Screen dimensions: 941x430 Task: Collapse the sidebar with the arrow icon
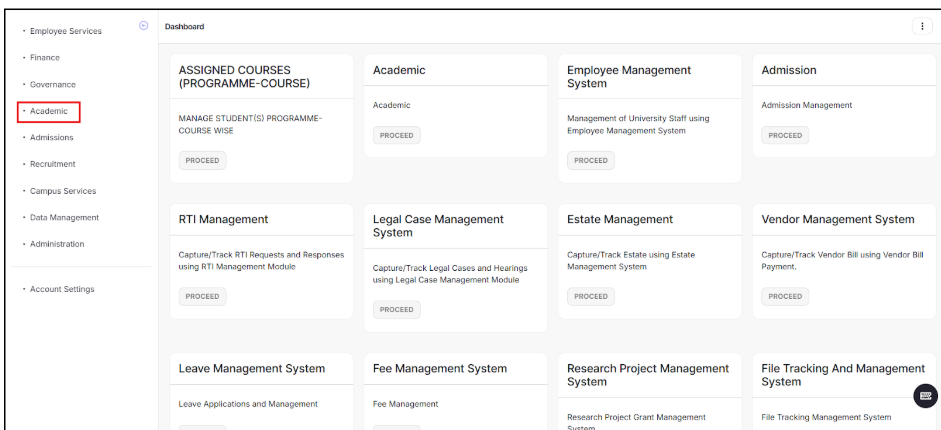[143, 25]
